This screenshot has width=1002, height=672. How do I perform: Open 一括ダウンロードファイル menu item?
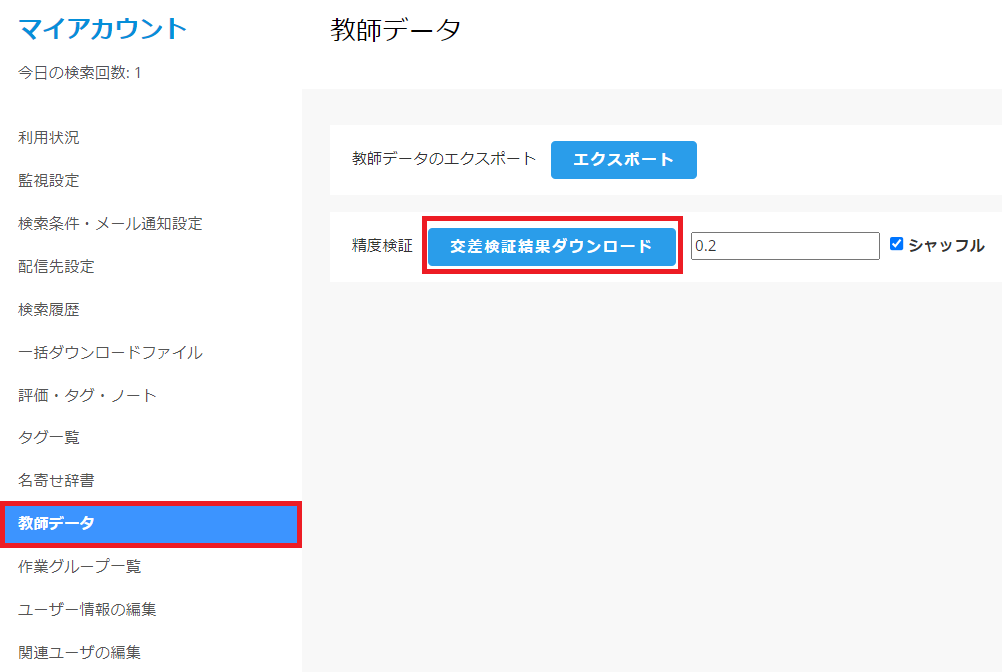point(110,353)
